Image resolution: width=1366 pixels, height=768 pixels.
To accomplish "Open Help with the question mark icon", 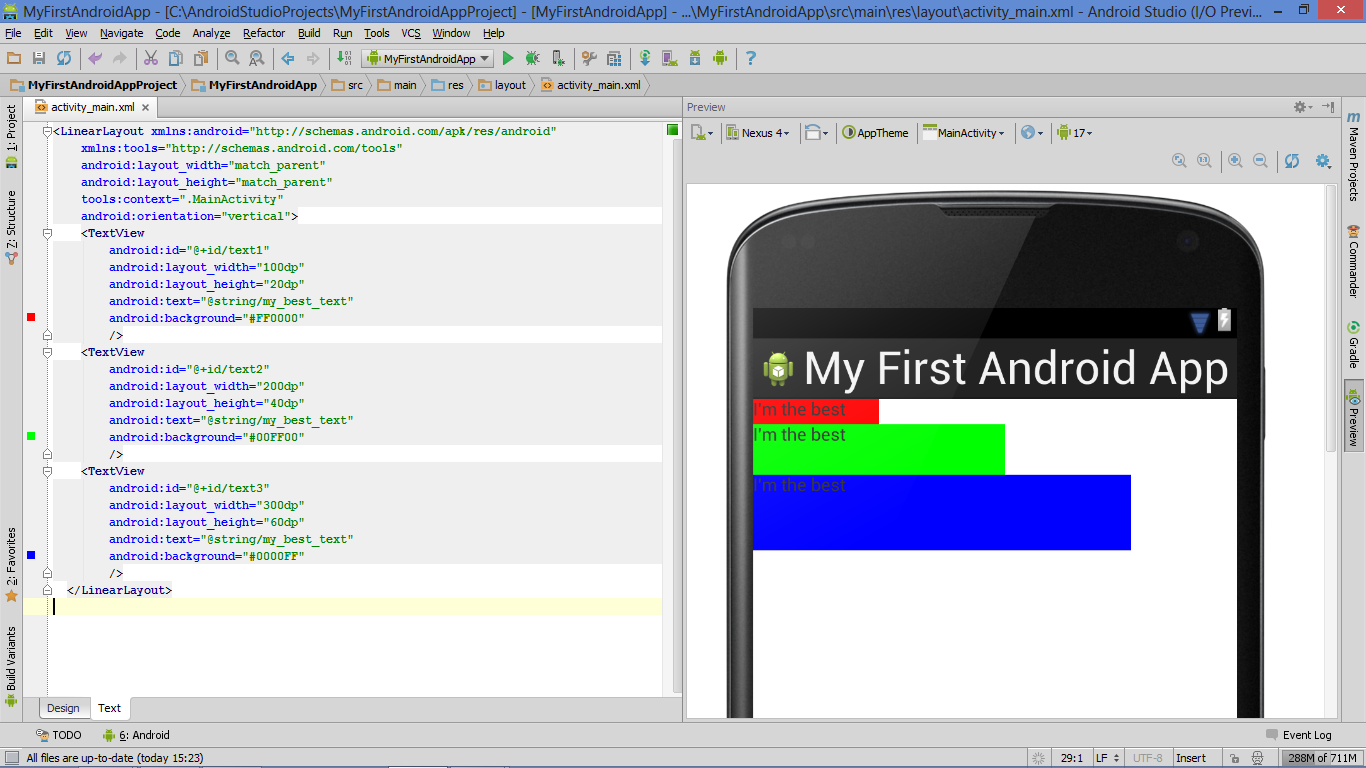I will 751,59.
